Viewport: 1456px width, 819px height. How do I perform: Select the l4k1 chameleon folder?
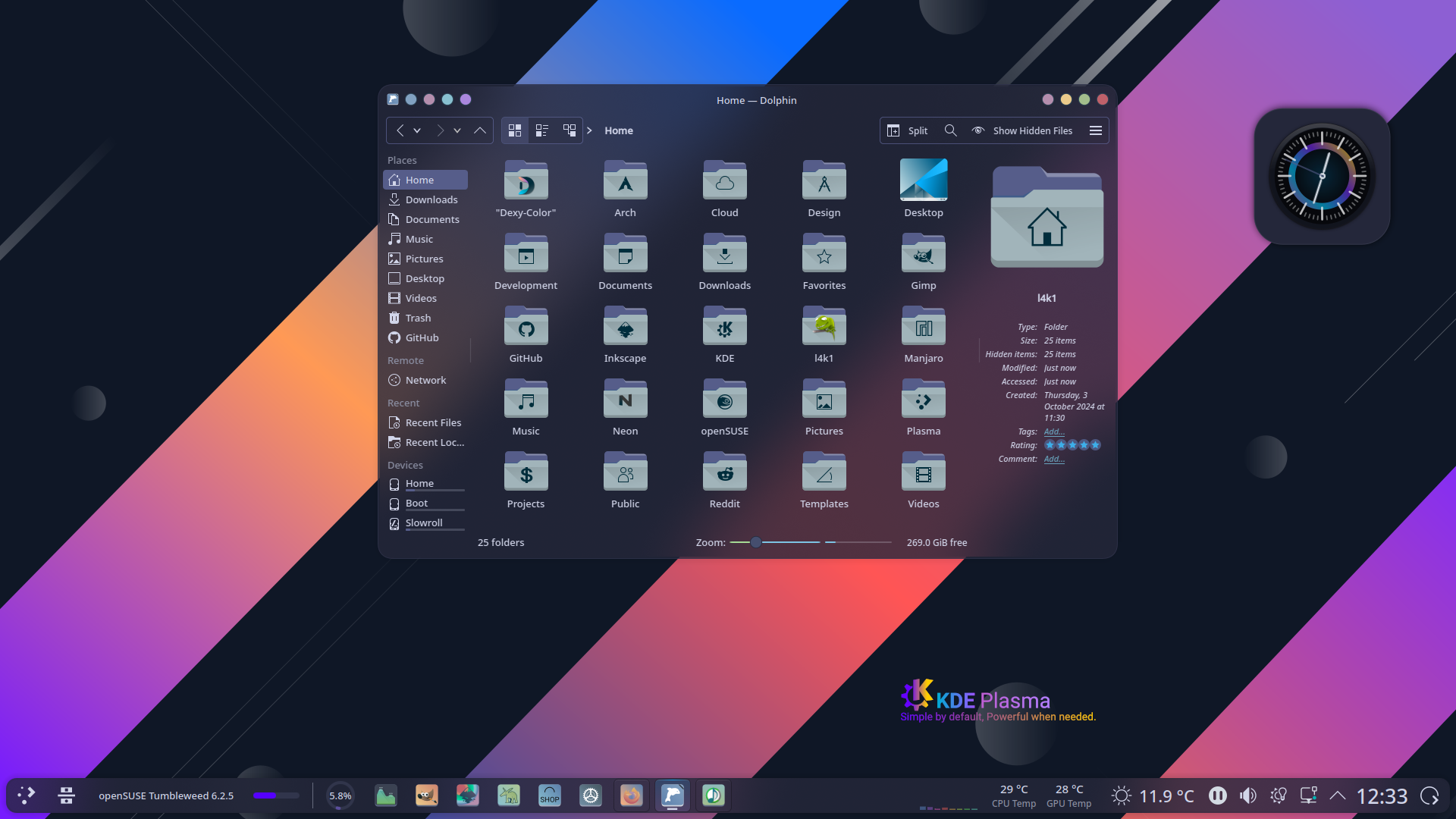click(x=824, y=334)
